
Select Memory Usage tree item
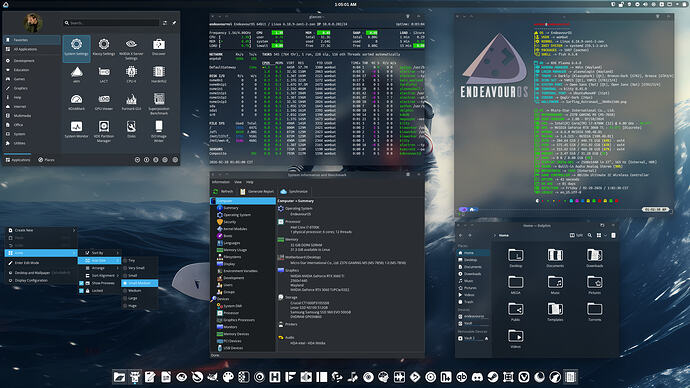click(x=235, y=250)
